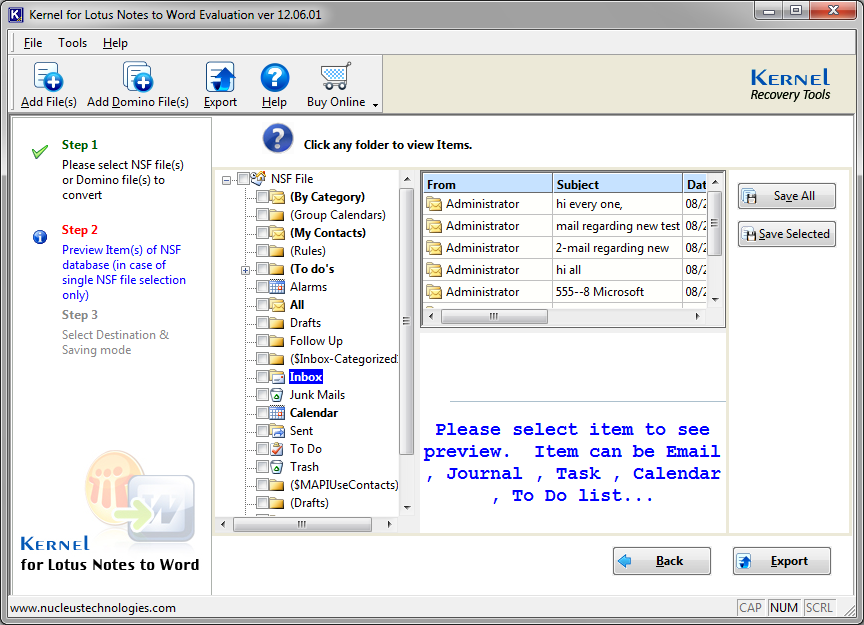This screenshot has height=625, width=864.
Task: Click www.nucleustechnologies.com in status bar
Action: (x=93, y=608)
